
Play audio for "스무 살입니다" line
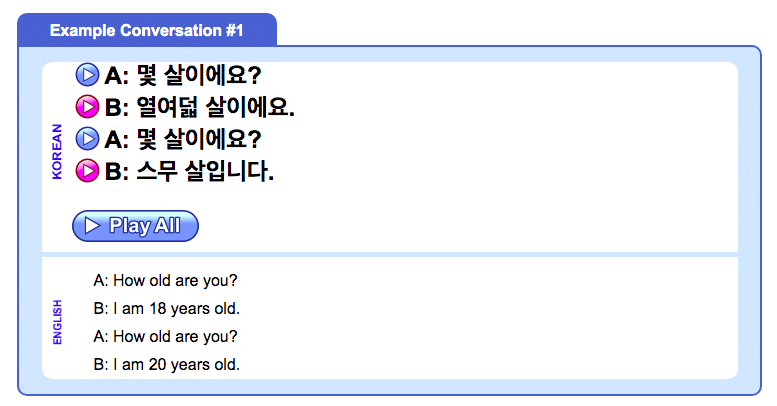point(88,171)
